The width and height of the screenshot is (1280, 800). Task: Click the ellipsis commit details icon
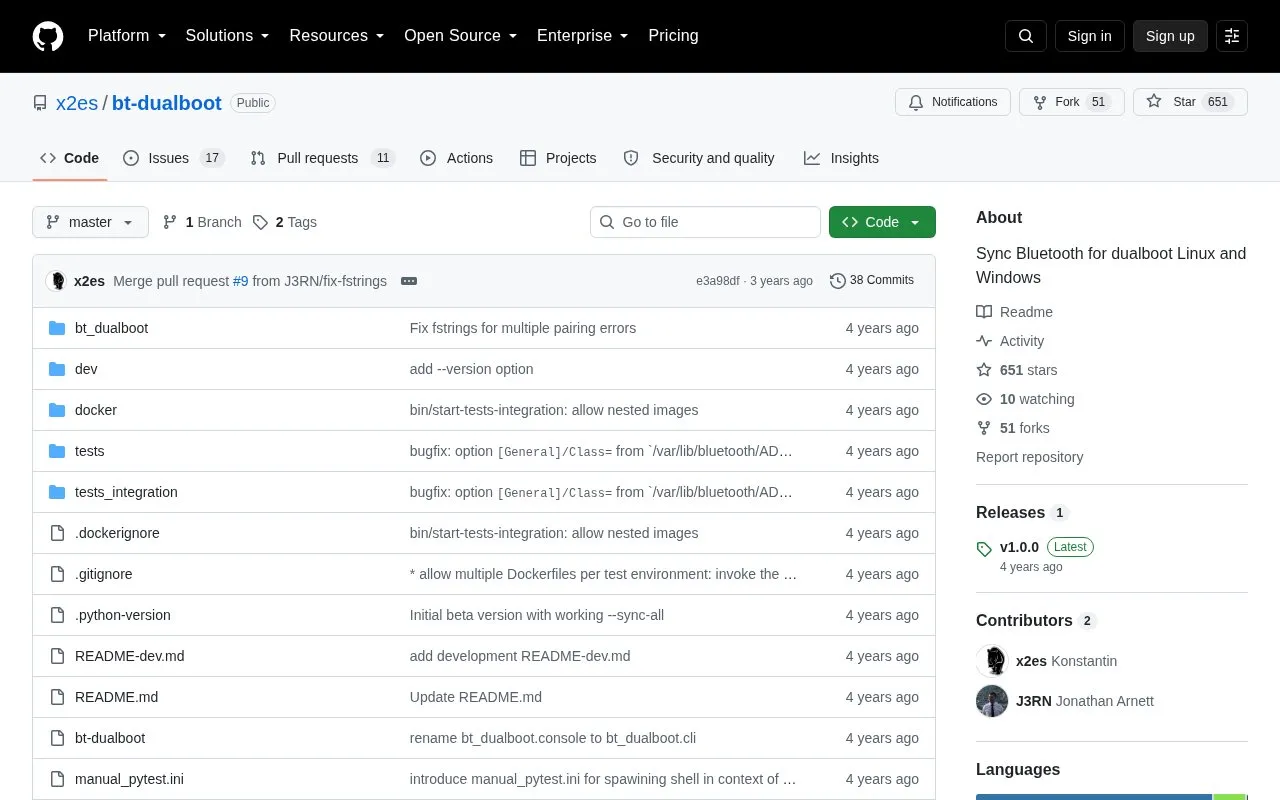point(409,281)
